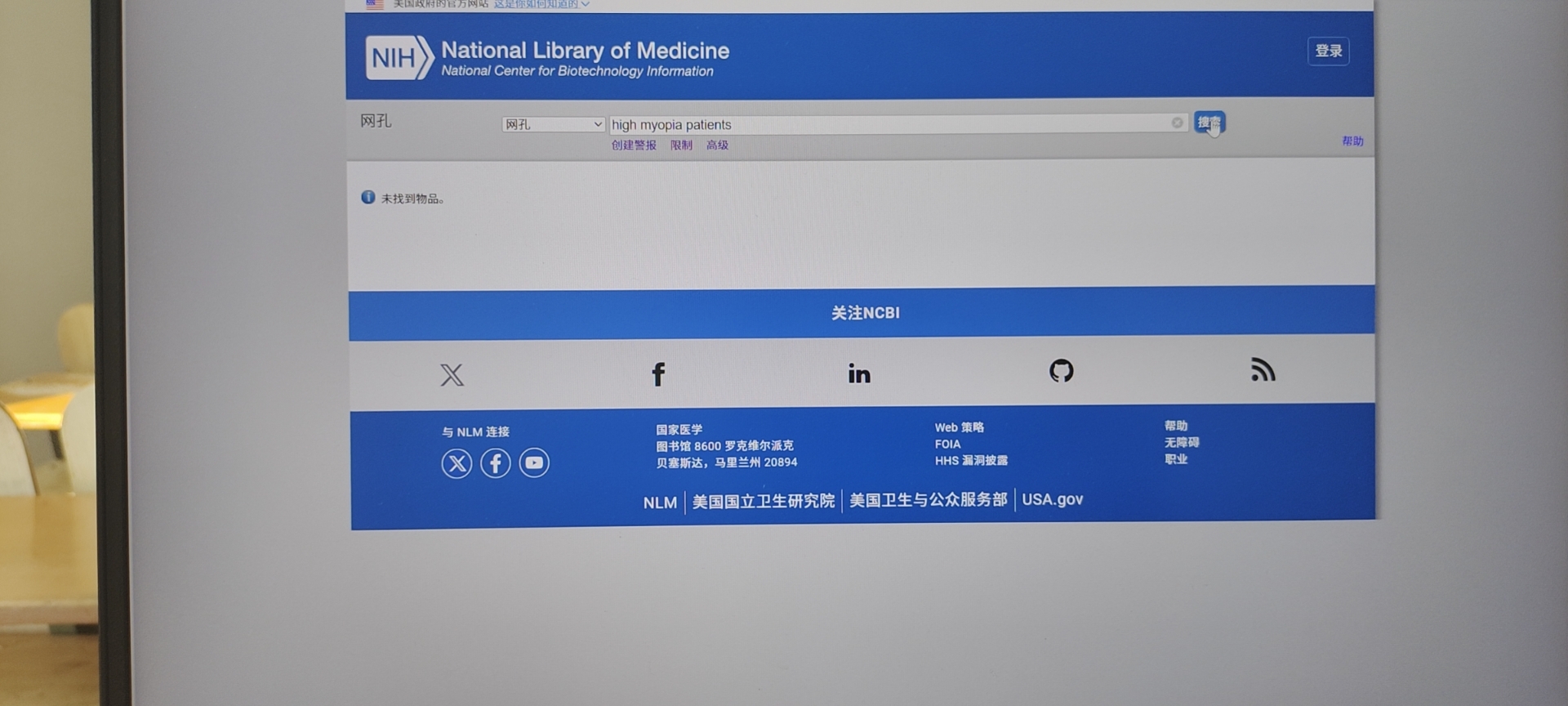
Task: Click the blue info icon beside 未找到物品
Action: pos(368,197)
